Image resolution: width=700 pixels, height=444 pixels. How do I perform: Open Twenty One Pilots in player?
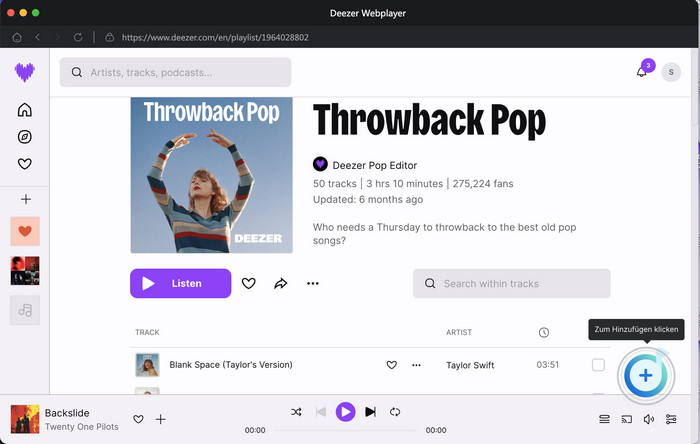(82, 427)
